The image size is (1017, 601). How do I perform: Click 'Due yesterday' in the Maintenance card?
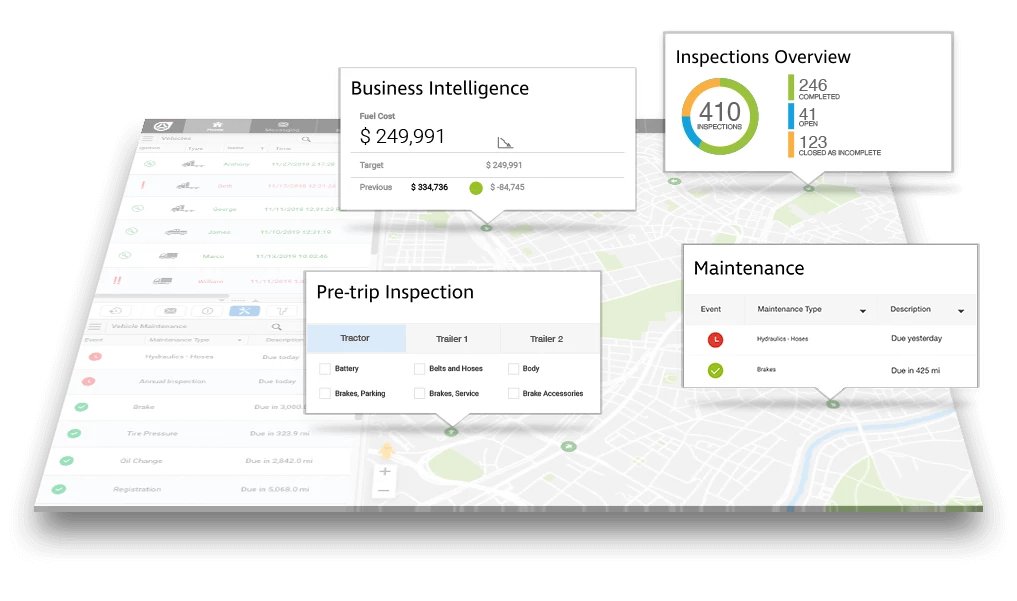click(x=916, y=338)
